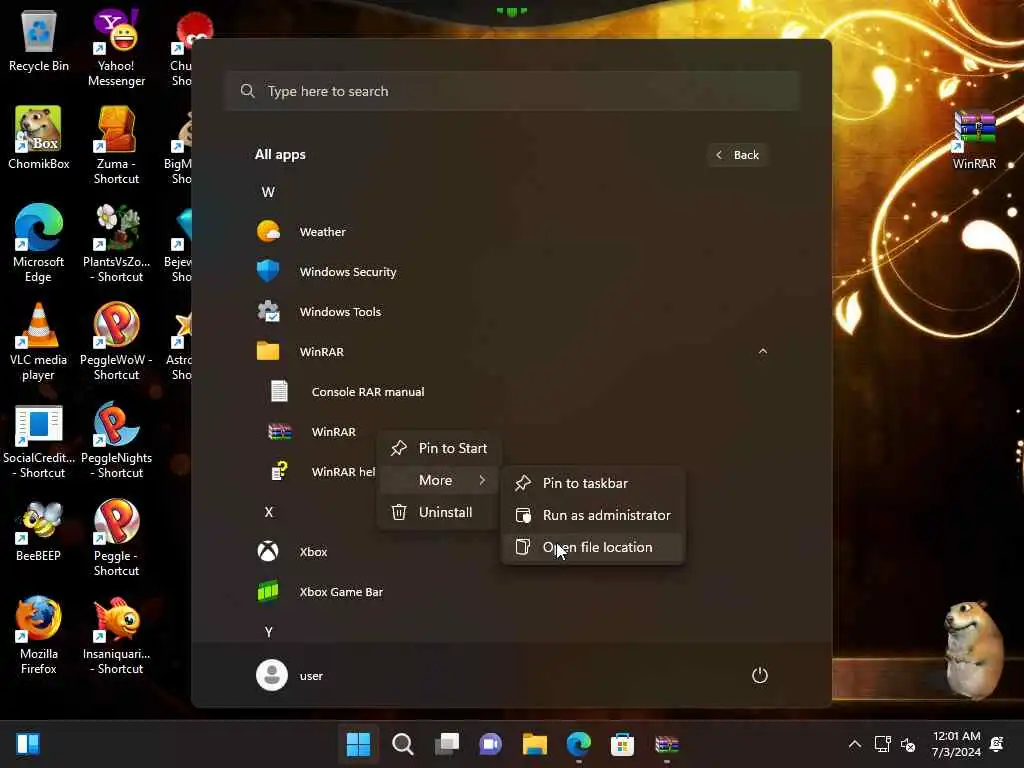
Task: Open Microsoft Edge desktop icon
Action: pos(39,244)
